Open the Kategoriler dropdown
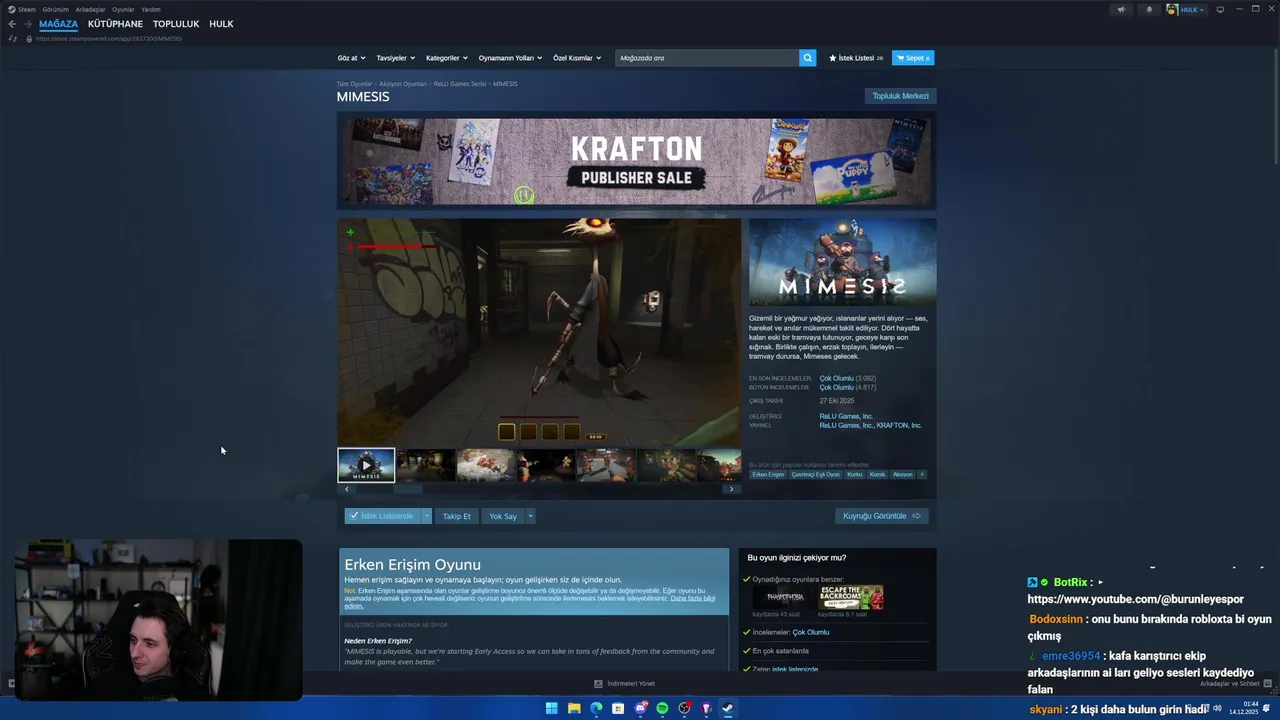The image size is (1280, 720). point(446,58)
